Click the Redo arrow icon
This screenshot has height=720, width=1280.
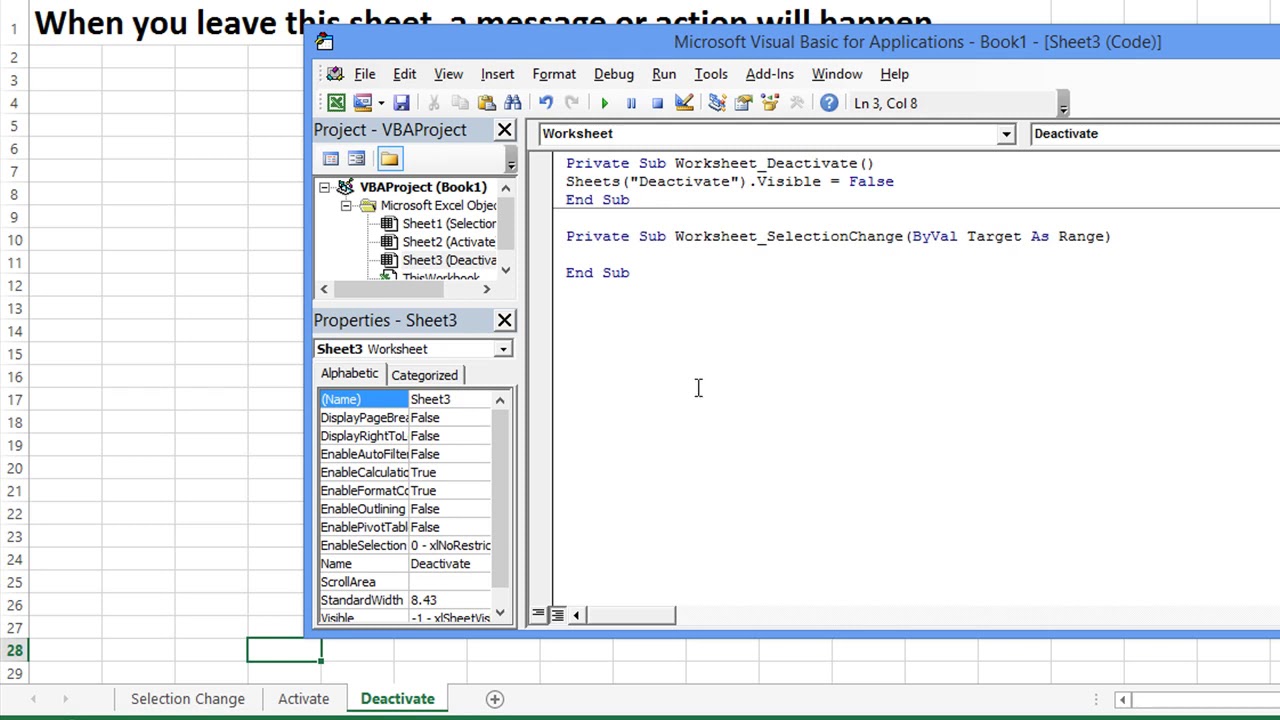point(572,103)
